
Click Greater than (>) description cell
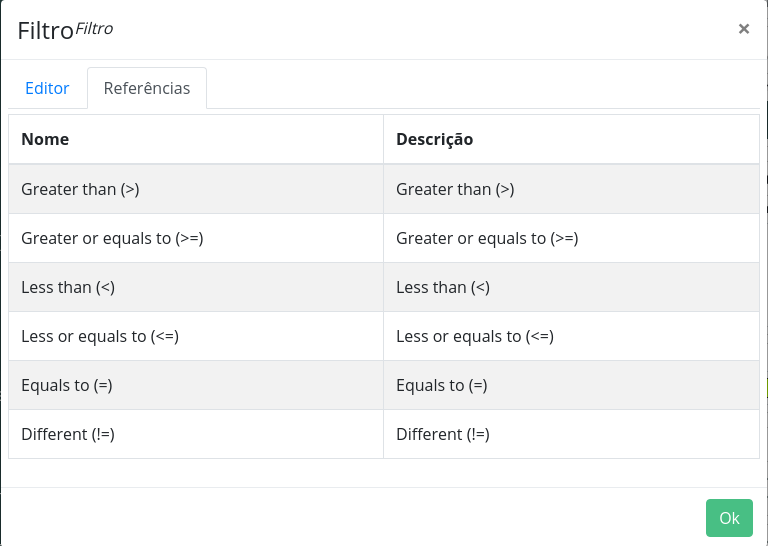coord(571,189)
